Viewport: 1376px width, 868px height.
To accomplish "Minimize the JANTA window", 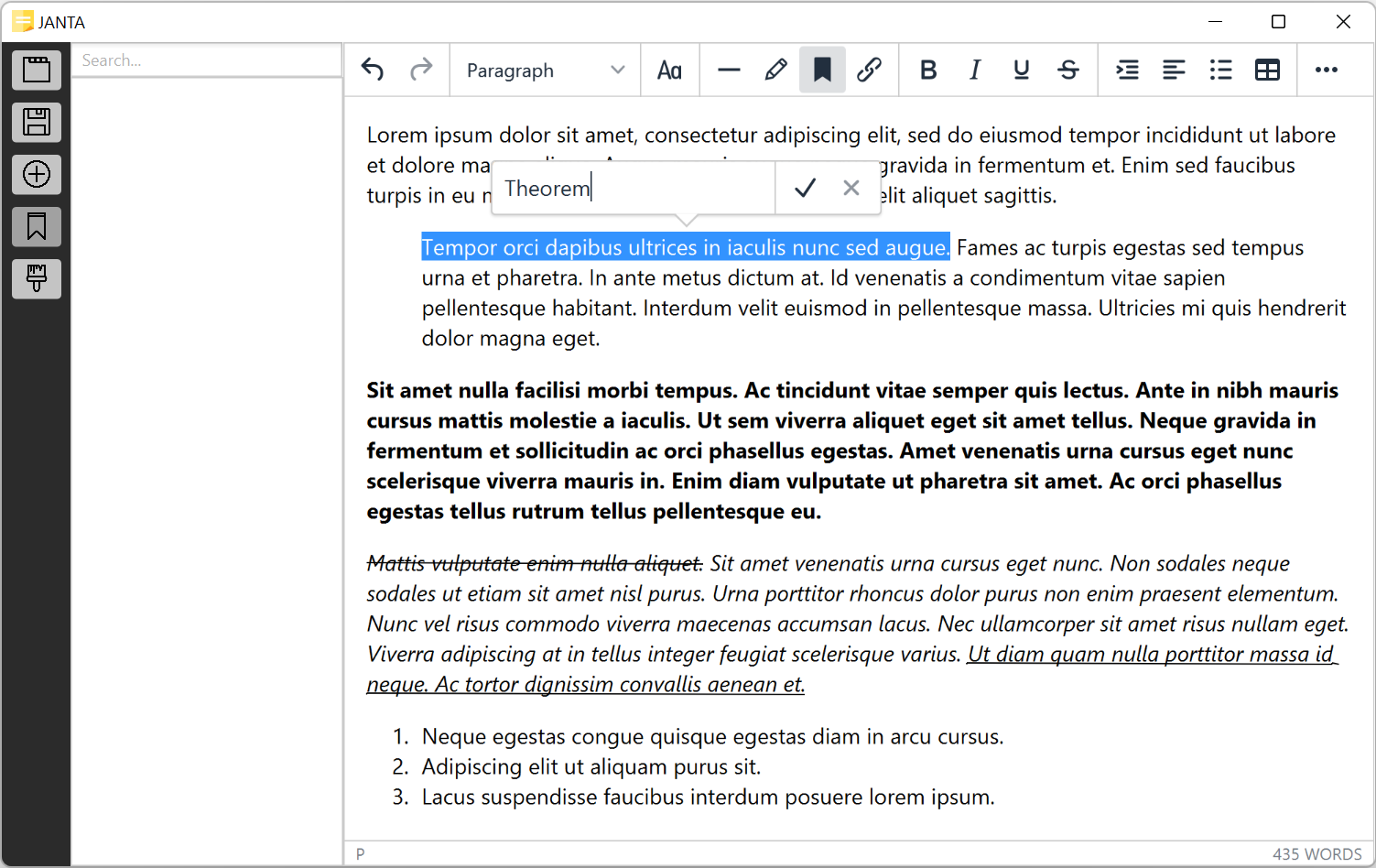I will [1216, 22].
